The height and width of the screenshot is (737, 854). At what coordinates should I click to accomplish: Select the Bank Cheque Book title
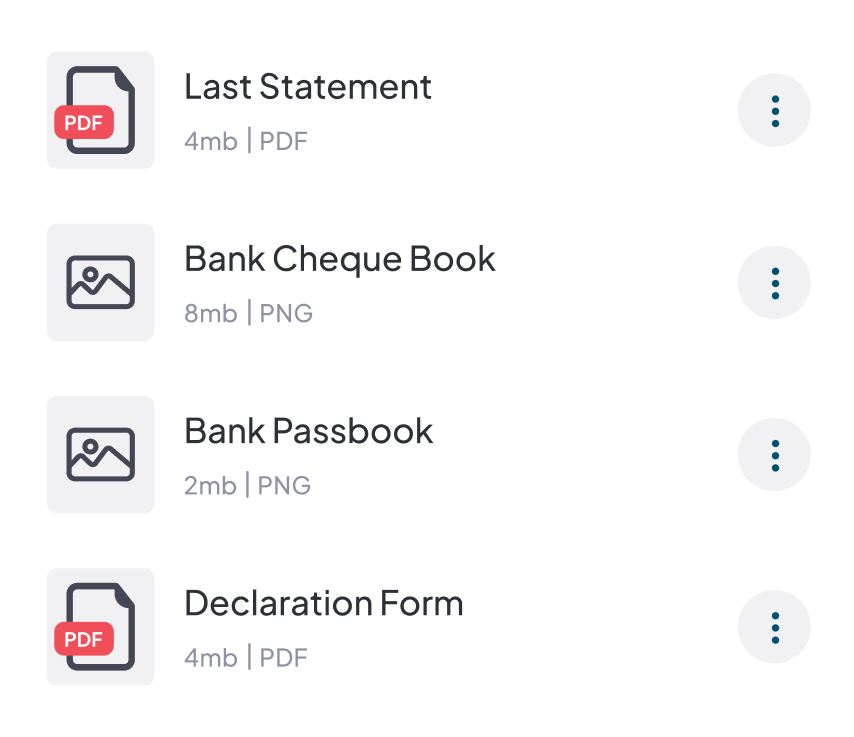[x=340, y=259]
